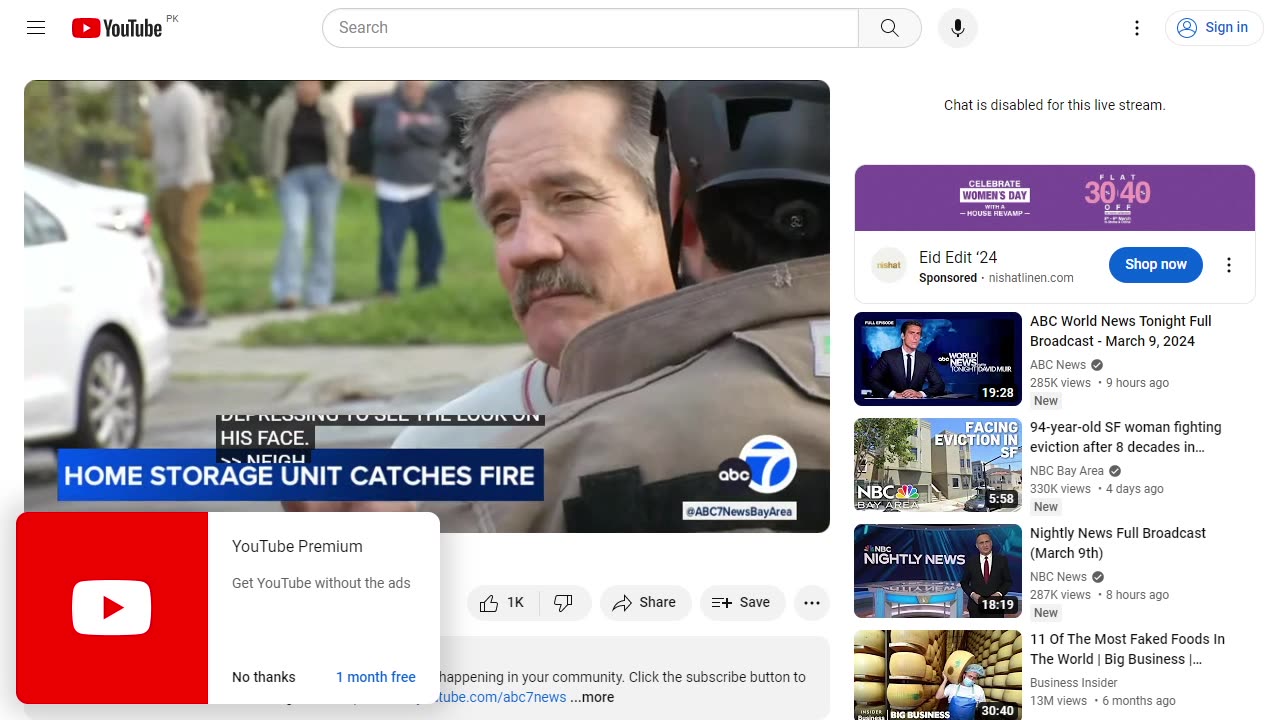Visit the NBC News channel
This screenshot has width=1280, height=720.
(x=1058, y=577)
